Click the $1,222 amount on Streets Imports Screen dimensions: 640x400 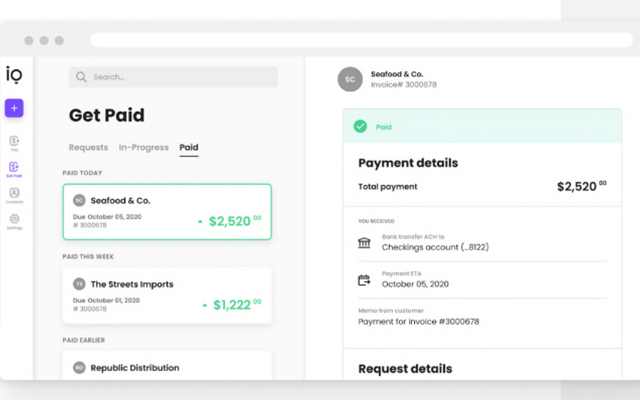(237, 304)
